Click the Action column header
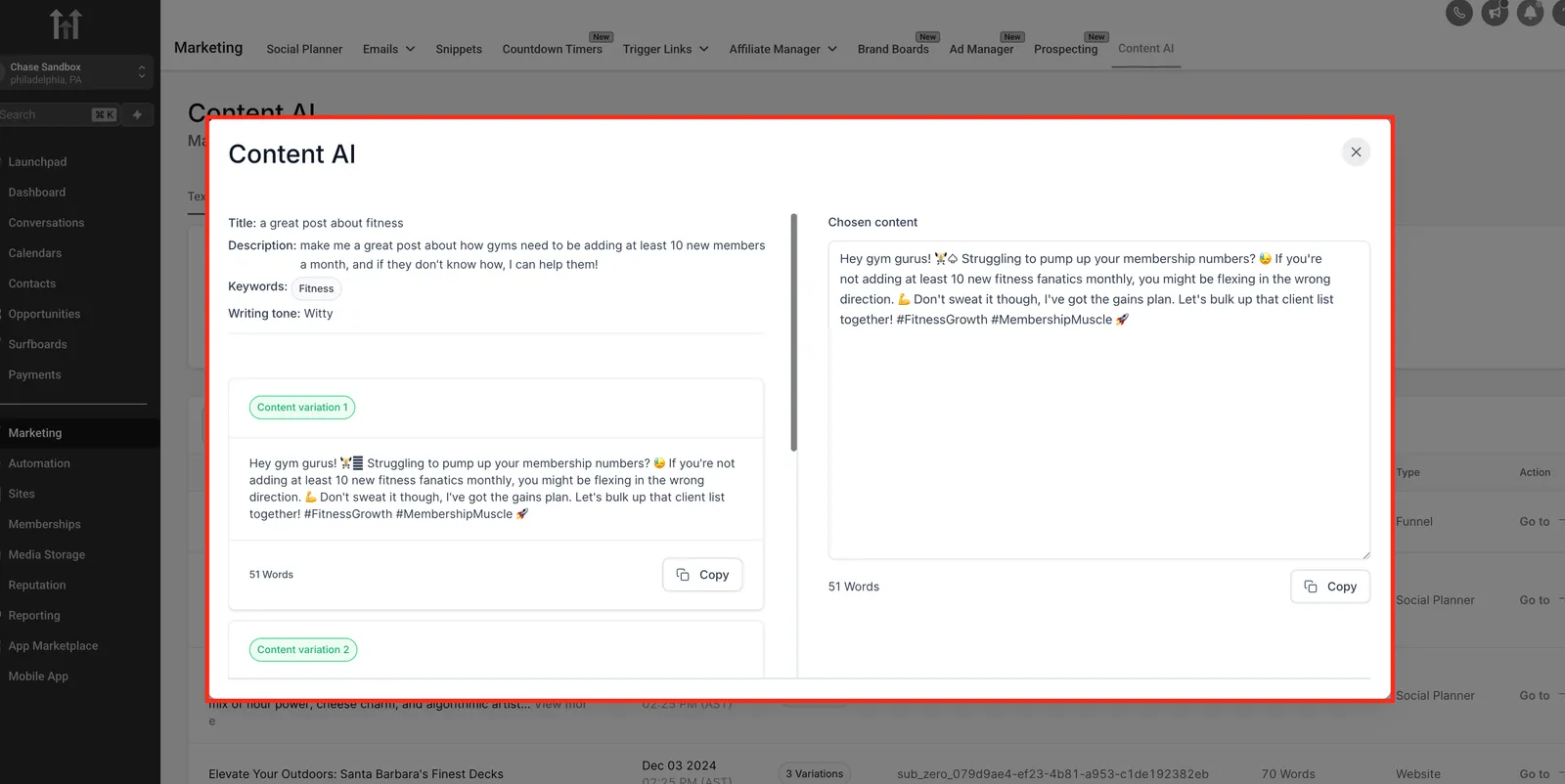This screenshot has width=1565, height=784. 1535,472
